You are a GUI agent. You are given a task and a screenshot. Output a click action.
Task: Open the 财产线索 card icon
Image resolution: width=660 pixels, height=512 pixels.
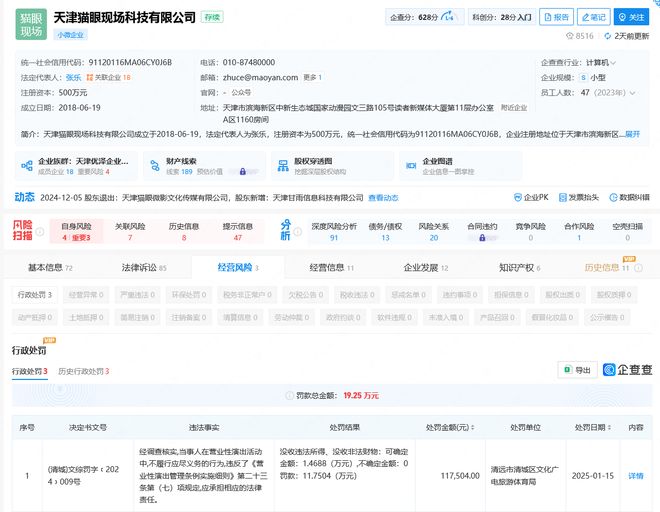click(155, 166)
